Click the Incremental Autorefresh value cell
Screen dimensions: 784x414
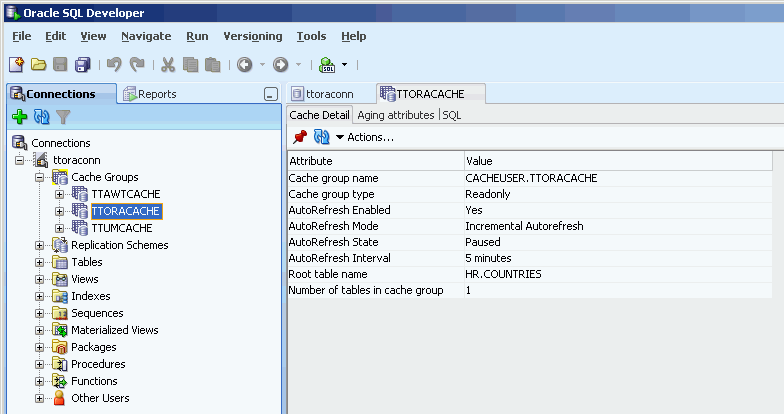click(618, 226)
